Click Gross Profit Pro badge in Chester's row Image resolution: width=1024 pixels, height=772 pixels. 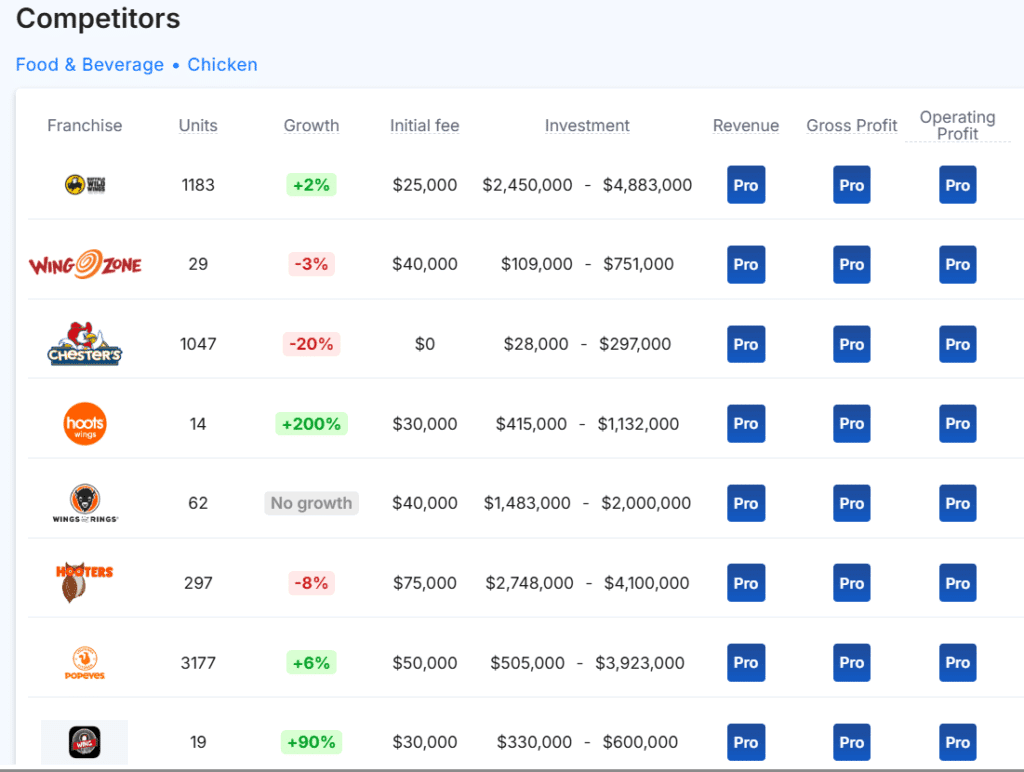[x=852, y=344]
